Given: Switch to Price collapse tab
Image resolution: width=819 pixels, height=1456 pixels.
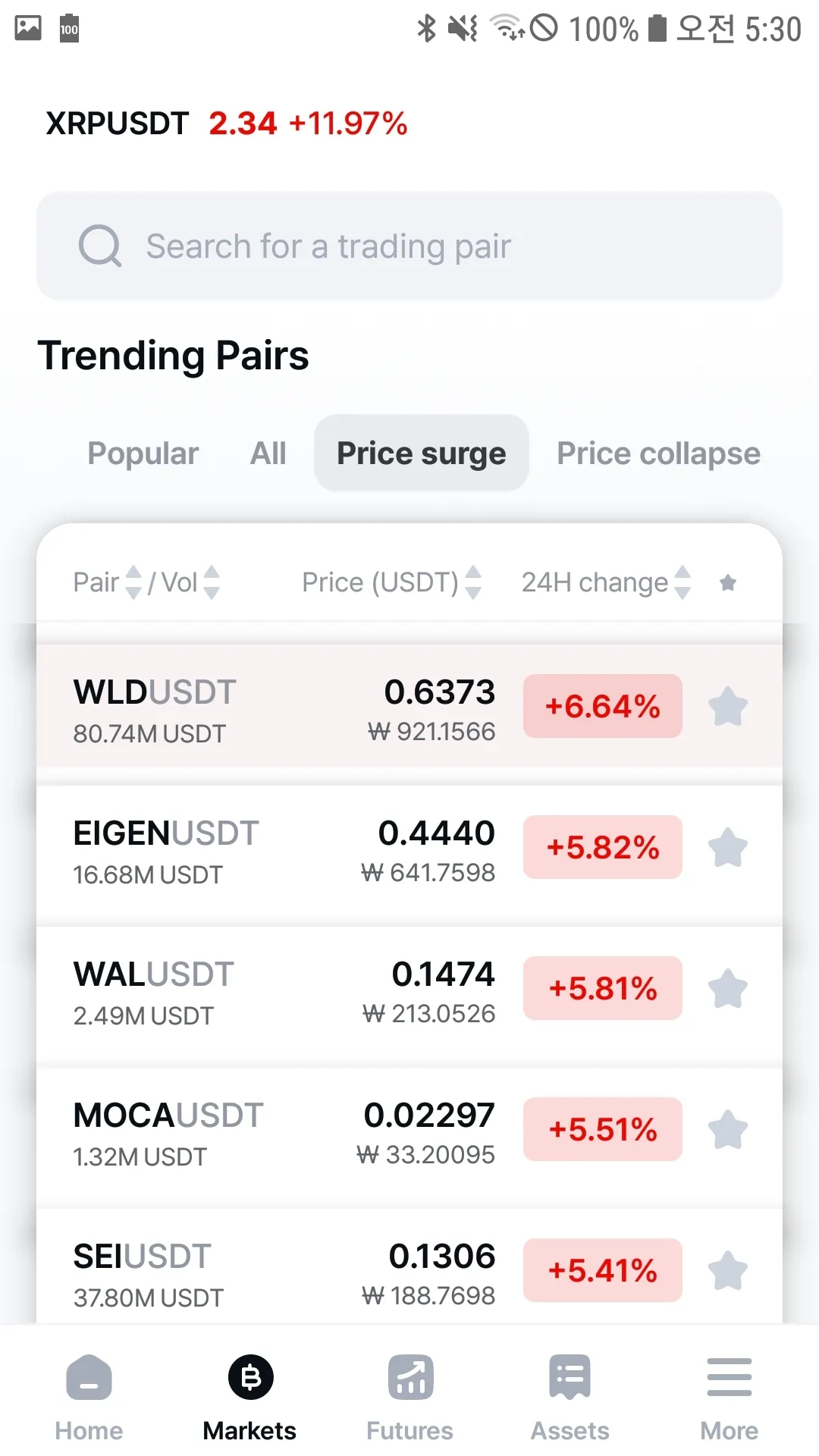Looking at the screenshot, I should coord(658,453).
